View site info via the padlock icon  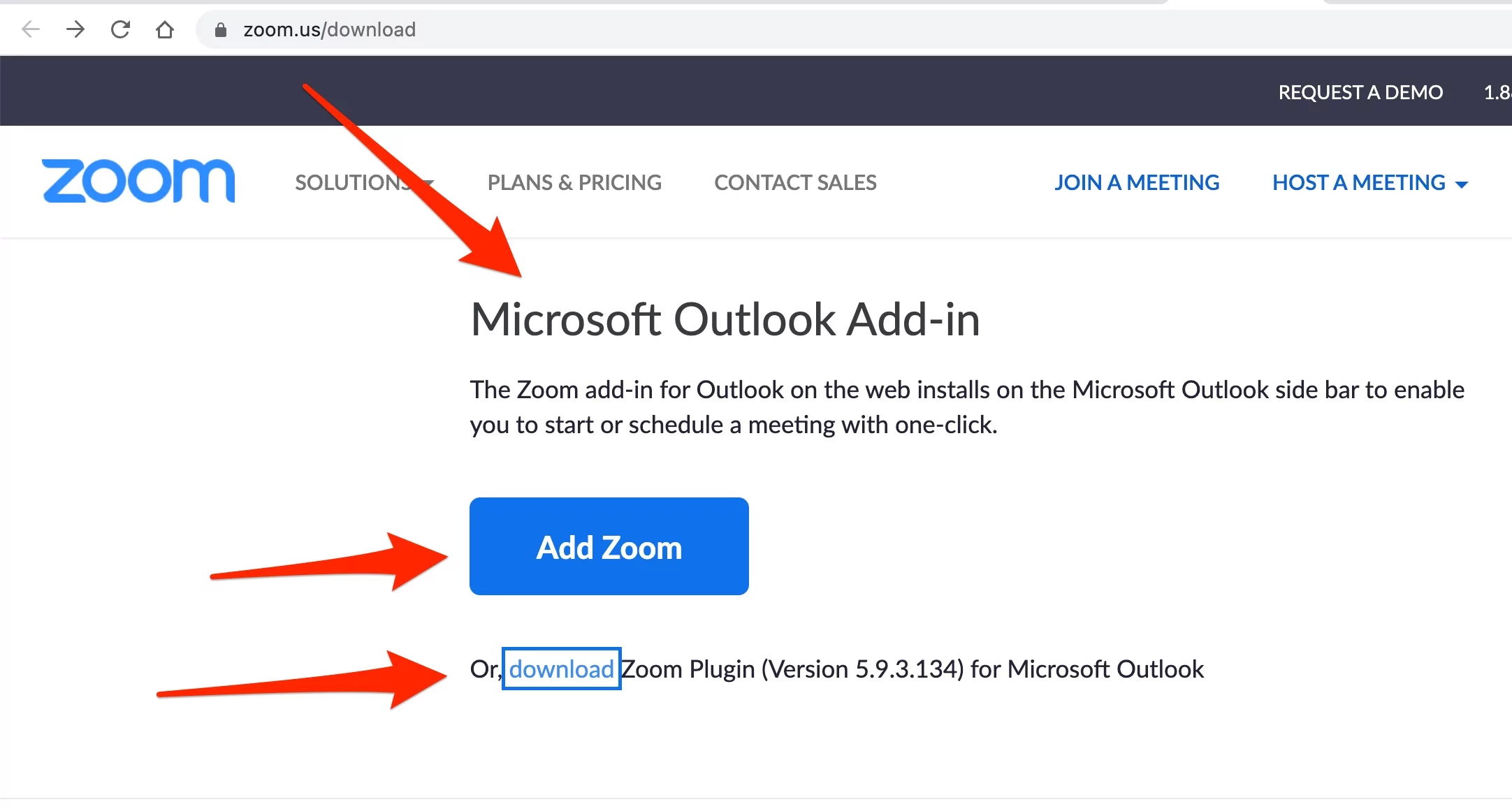[x=221, y=29]
